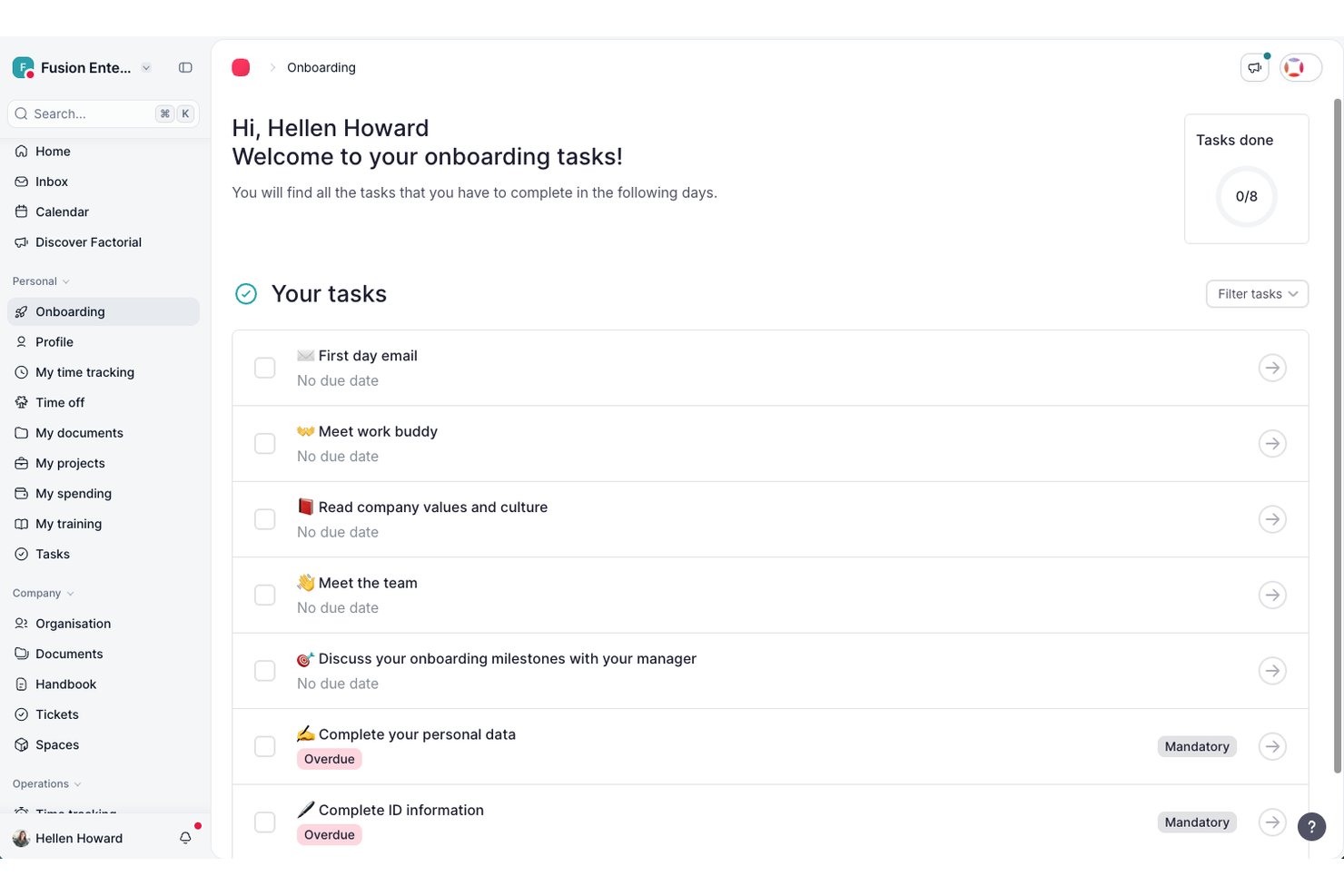1344x896 pixels.
Task: Open First day email task arrow
Action: click(x=1272, y=368)
